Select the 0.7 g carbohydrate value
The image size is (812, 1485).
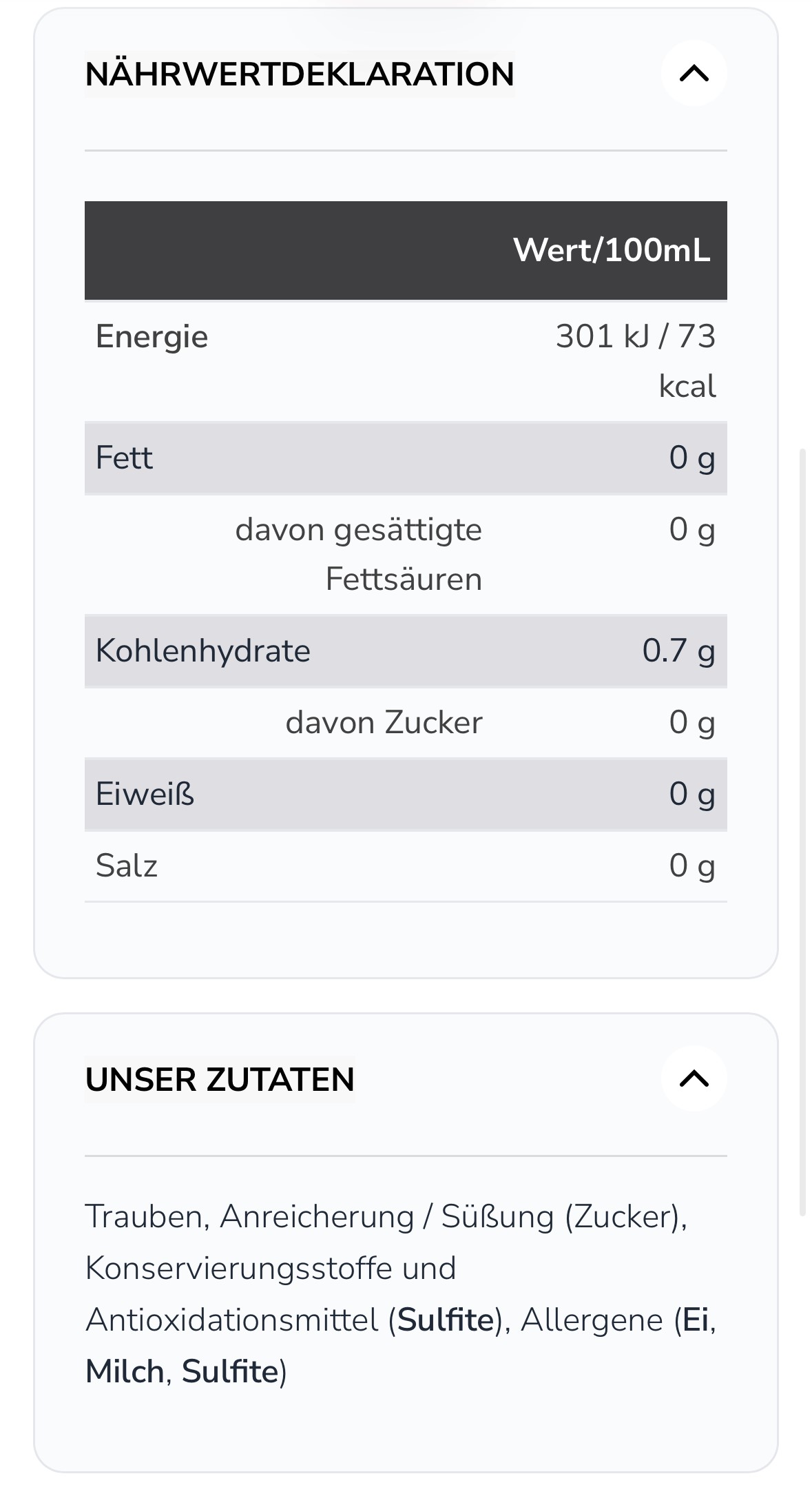pyautogui.click(x=678, y=651)
